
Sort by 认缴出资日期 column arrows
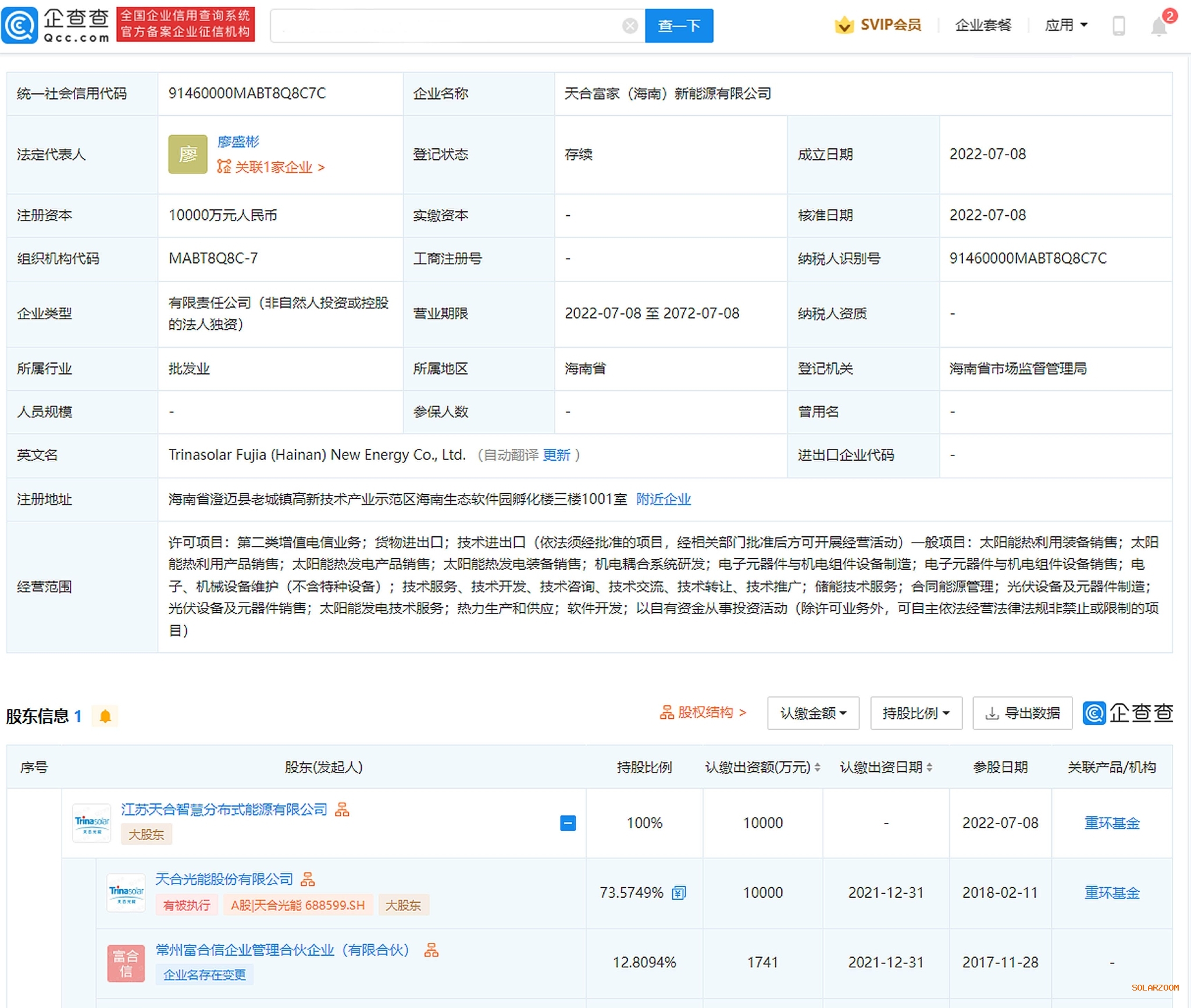(929, 767)
